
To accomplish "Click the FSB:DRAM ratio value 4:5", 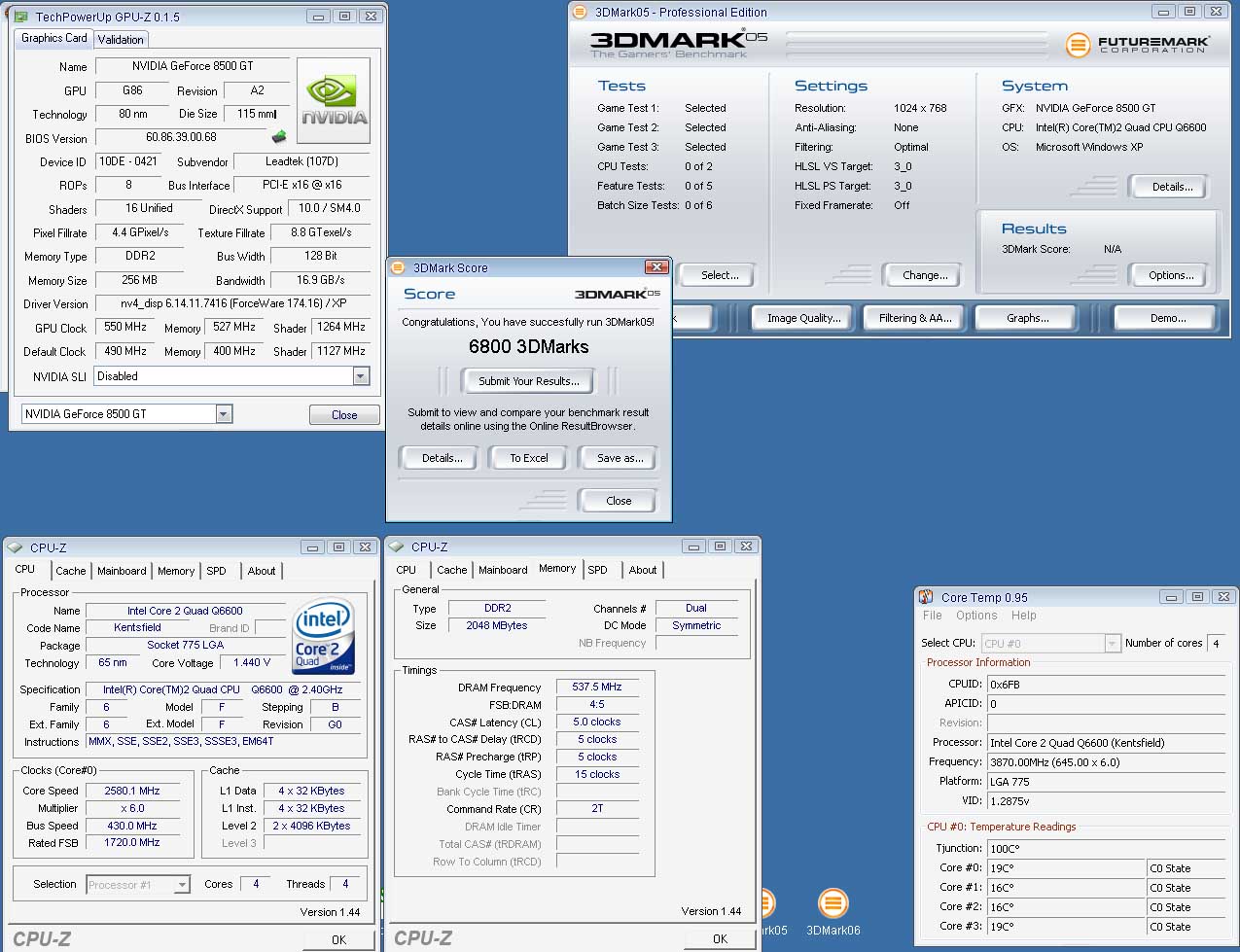I will tap(597, 704).
